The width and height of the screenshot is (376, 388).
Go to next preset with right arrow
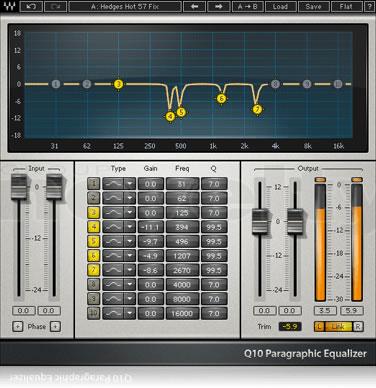[219, 6]
